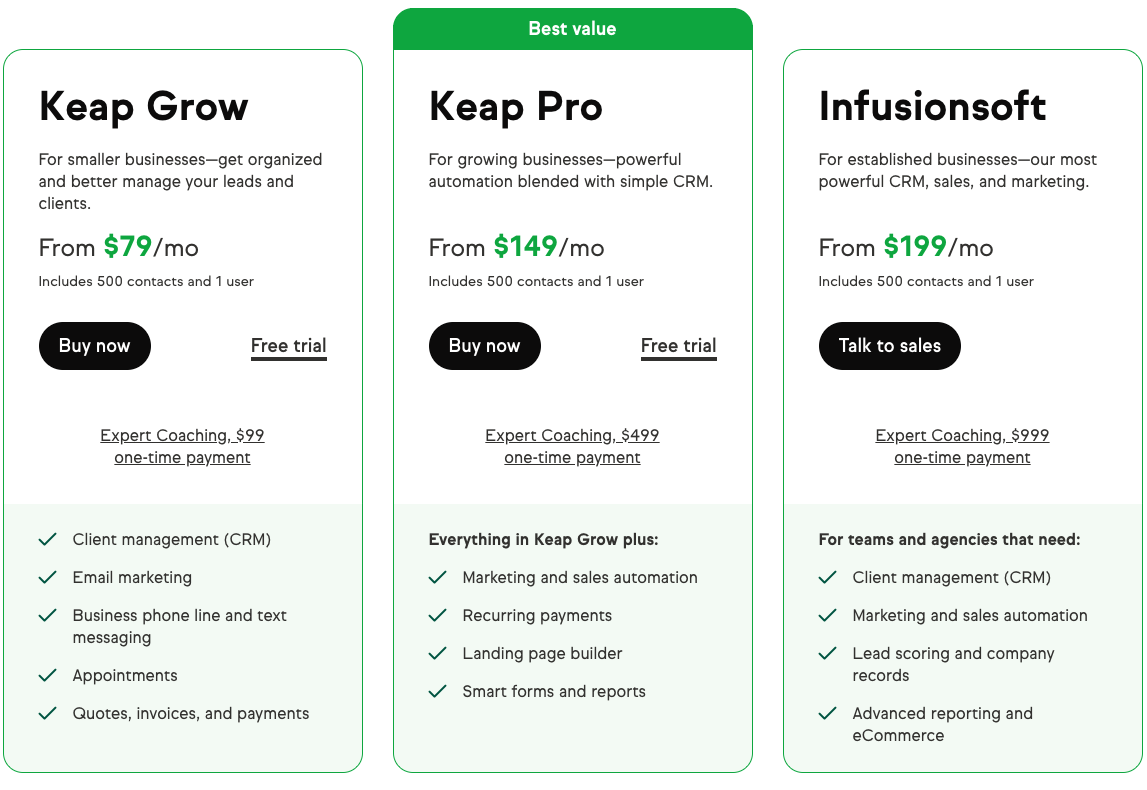This screenshot has height=790, width=1147.
Task: Click checkmark next to Email marketing
Action: [47, 578]
